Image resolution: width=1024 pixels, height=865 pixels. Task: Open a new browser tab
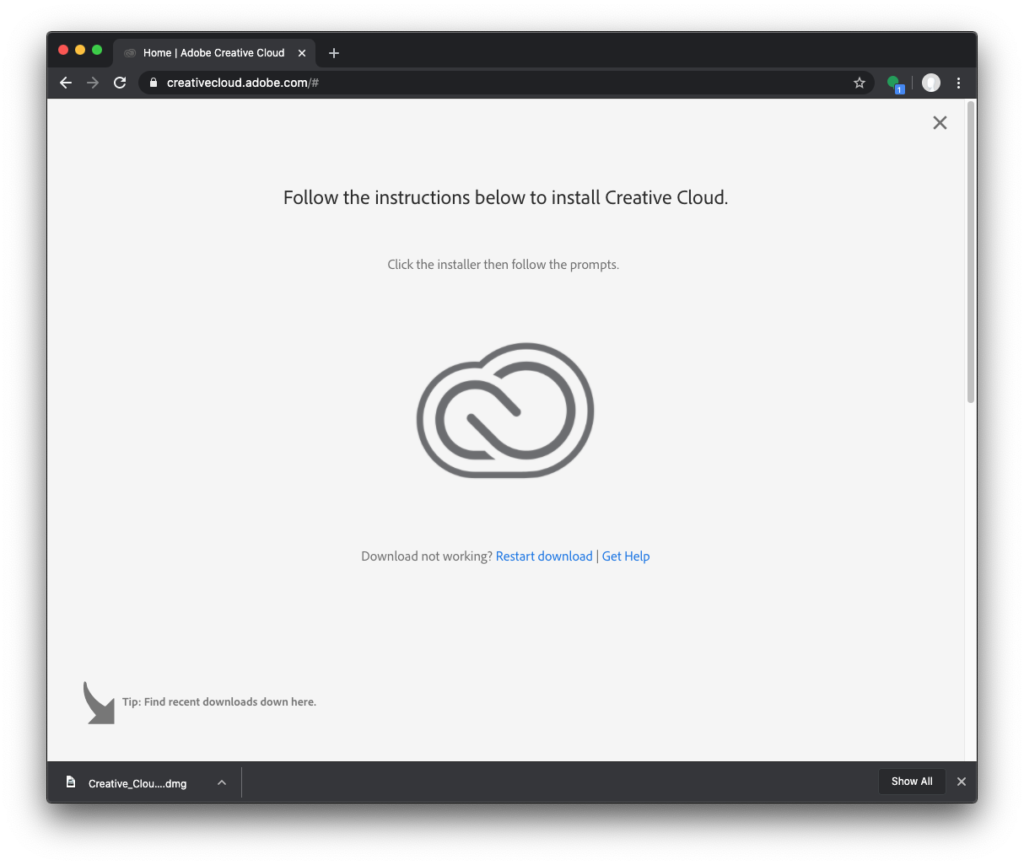(334, 53)
